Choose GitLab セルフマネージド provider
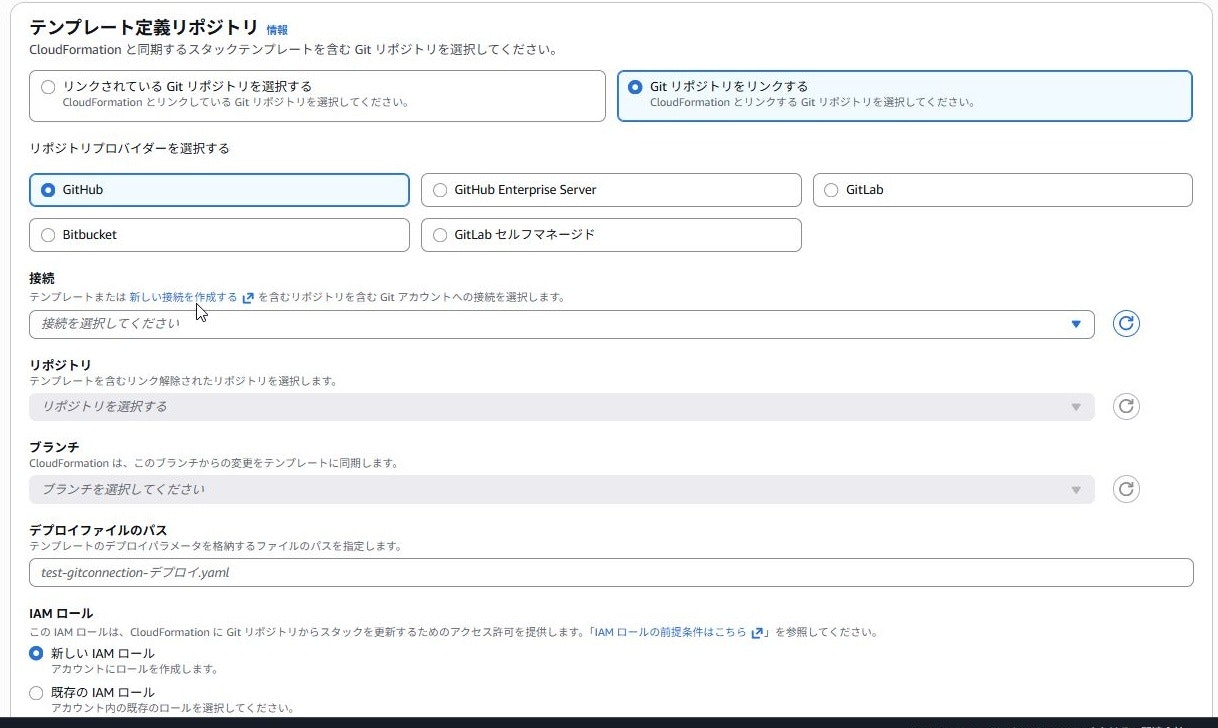The height and width of the screenshot is (728, 1218). pyautogui.click(x=611, y=235)
